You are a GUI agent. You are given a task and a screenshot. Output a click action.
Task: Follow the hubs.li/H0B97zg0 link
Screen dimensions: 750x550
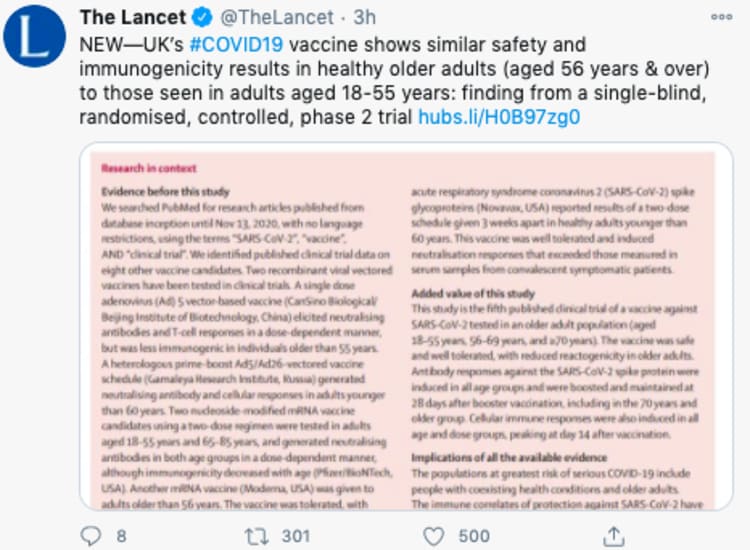click(499, 117)
